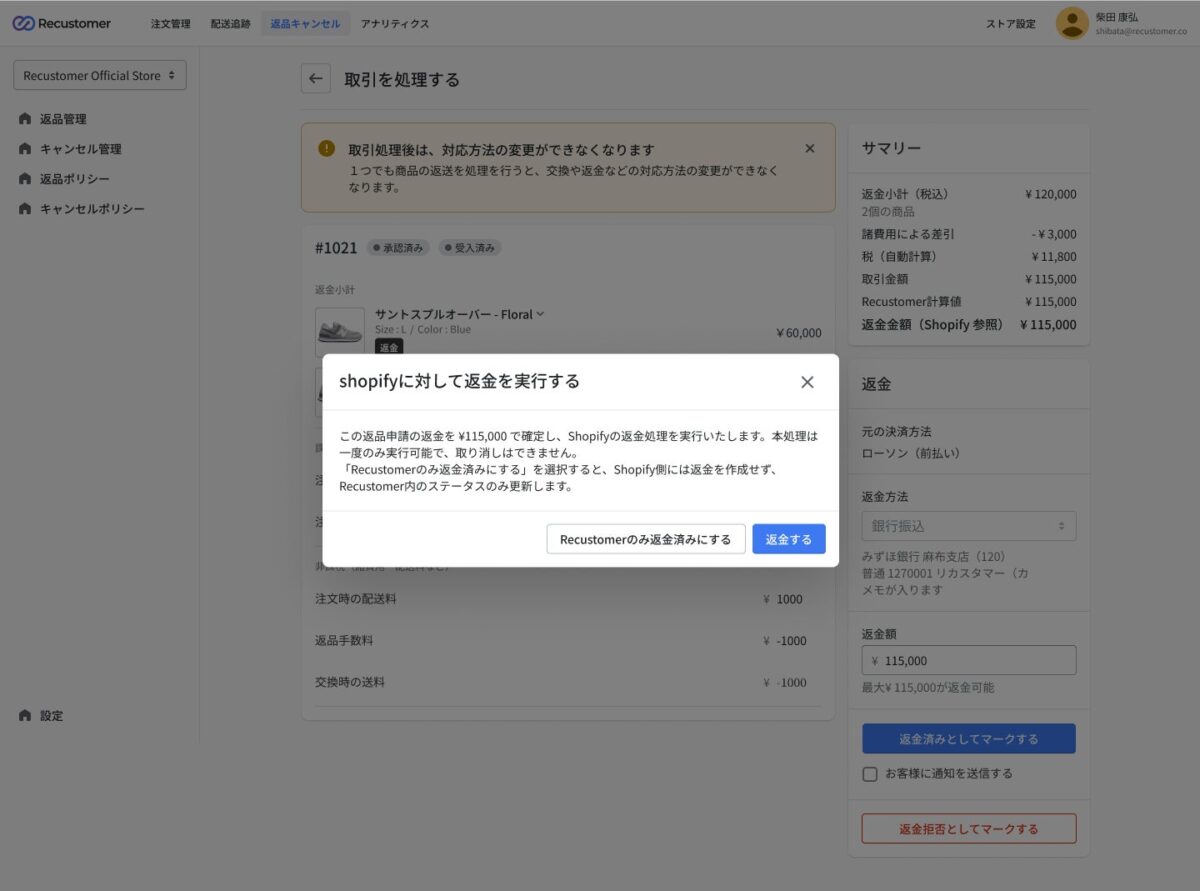Screen dimensions: 1200x891
Task: Click the 柴田康弘 profile avatar
Action: point(1071,22)
